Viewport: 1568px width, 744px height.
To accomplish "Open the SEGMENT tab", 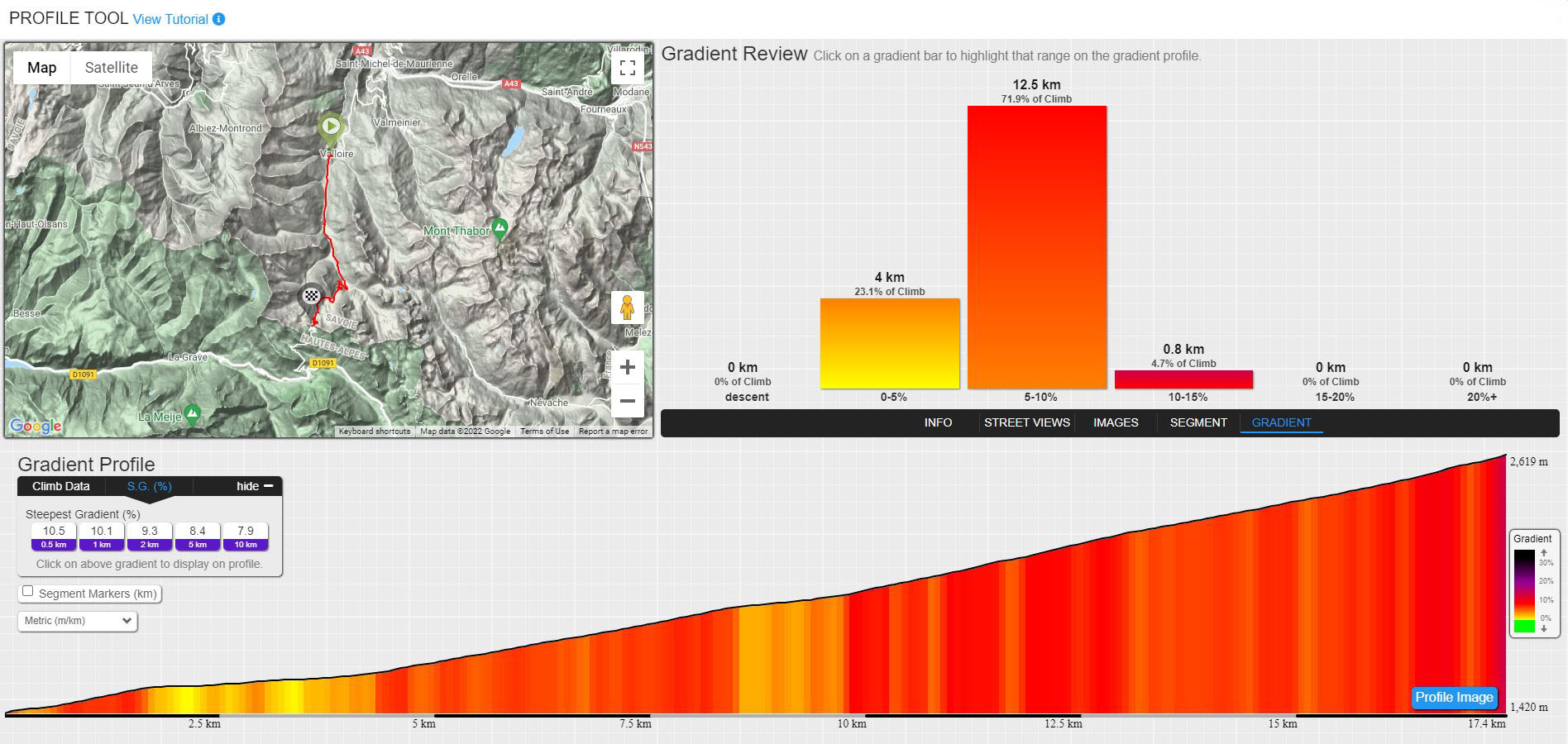I will pyautogui.click(x=1198, y=422).
